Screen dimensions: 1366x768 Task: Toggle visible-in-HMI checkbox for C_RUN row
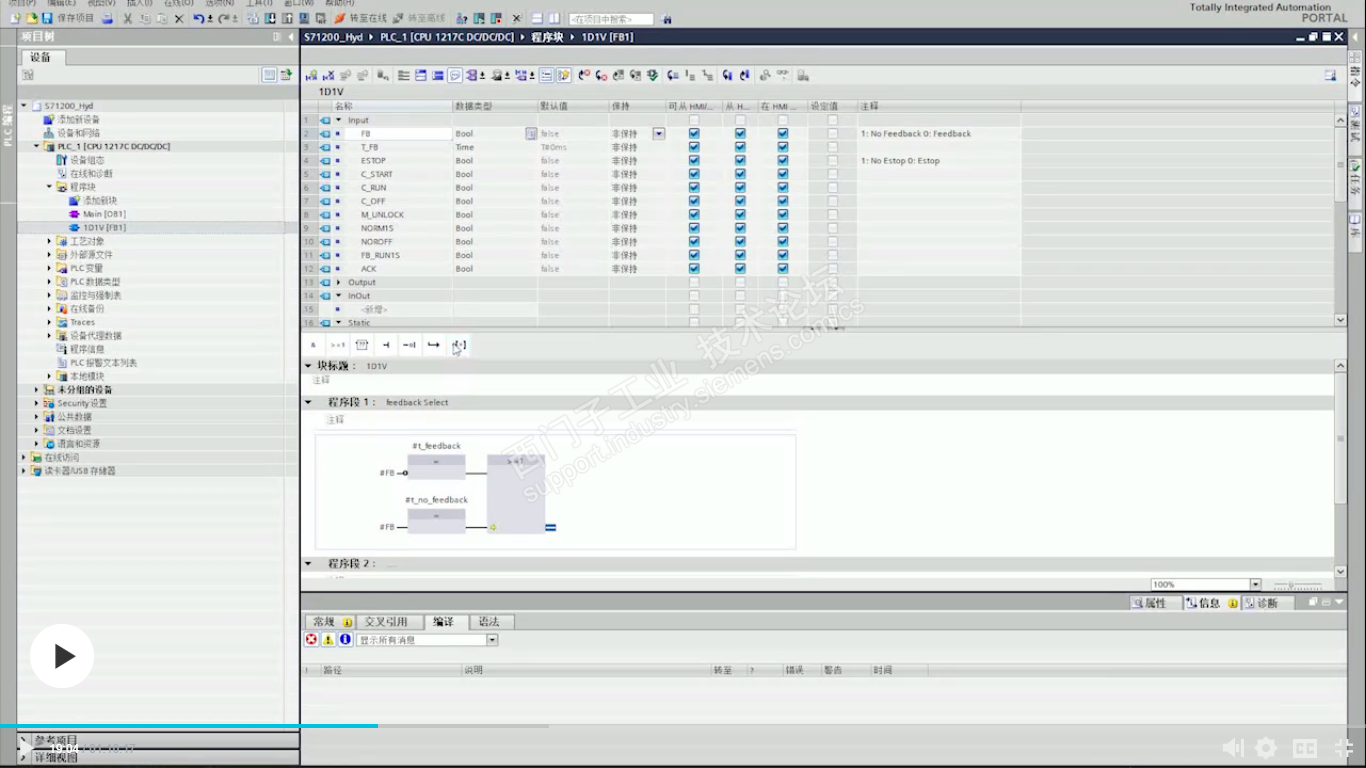783,187
